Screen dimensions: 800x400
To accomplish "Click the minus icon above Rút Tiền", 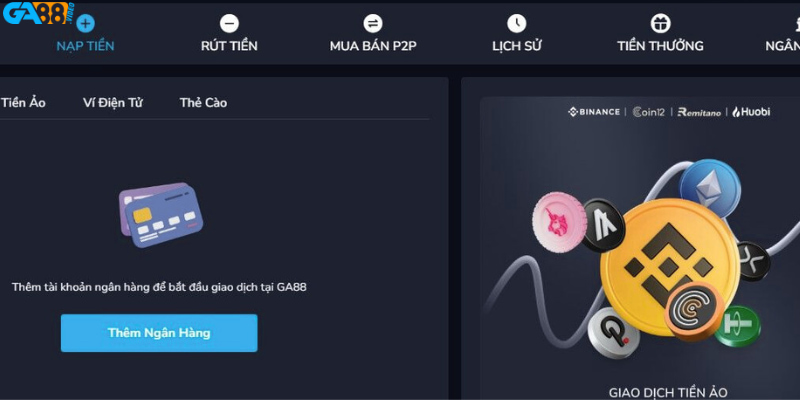I will [229, 23].
